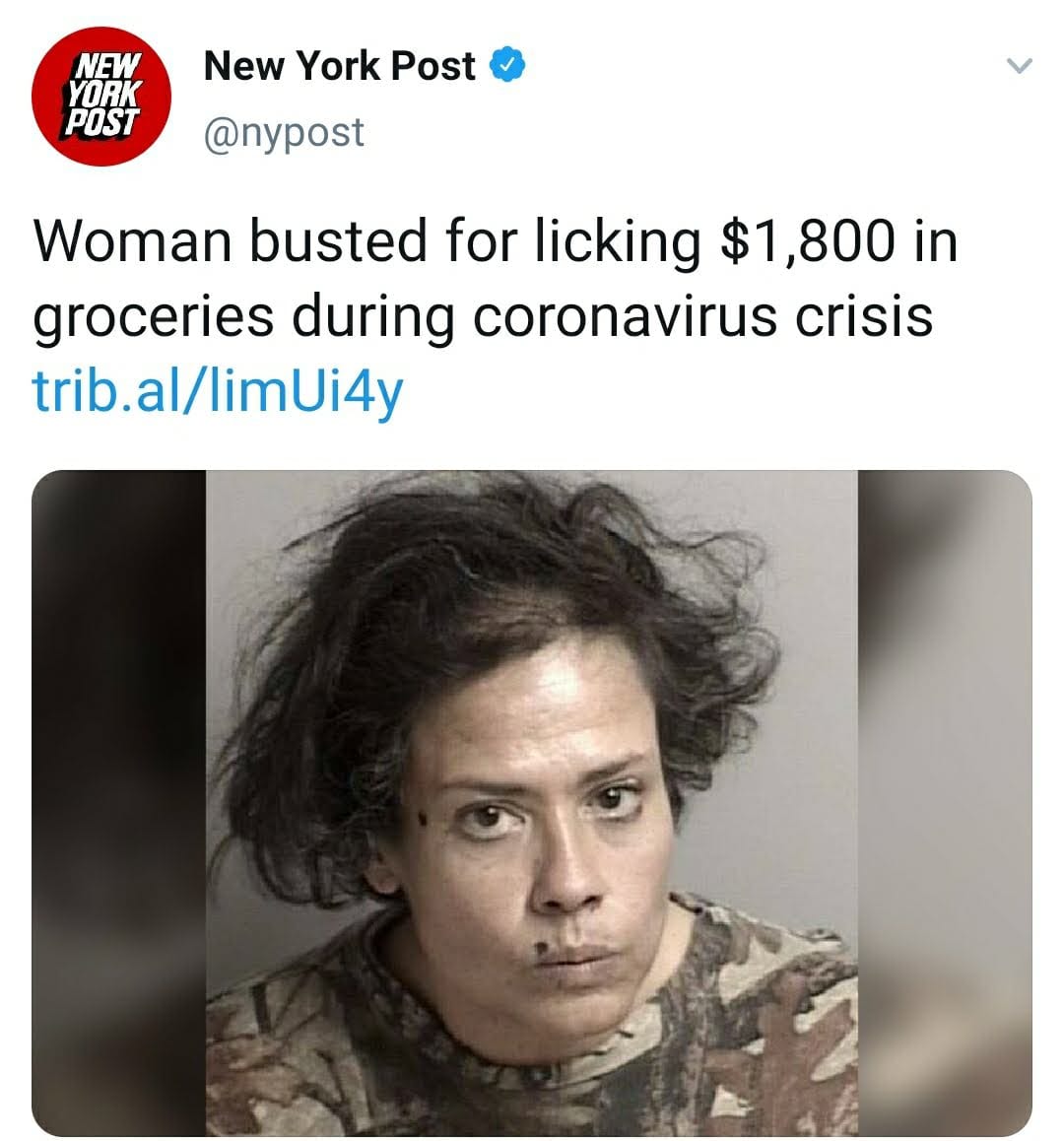Click the word "during" in the tweet text
This screenshot has height=1141, width=1064.
tap(373, 320)
